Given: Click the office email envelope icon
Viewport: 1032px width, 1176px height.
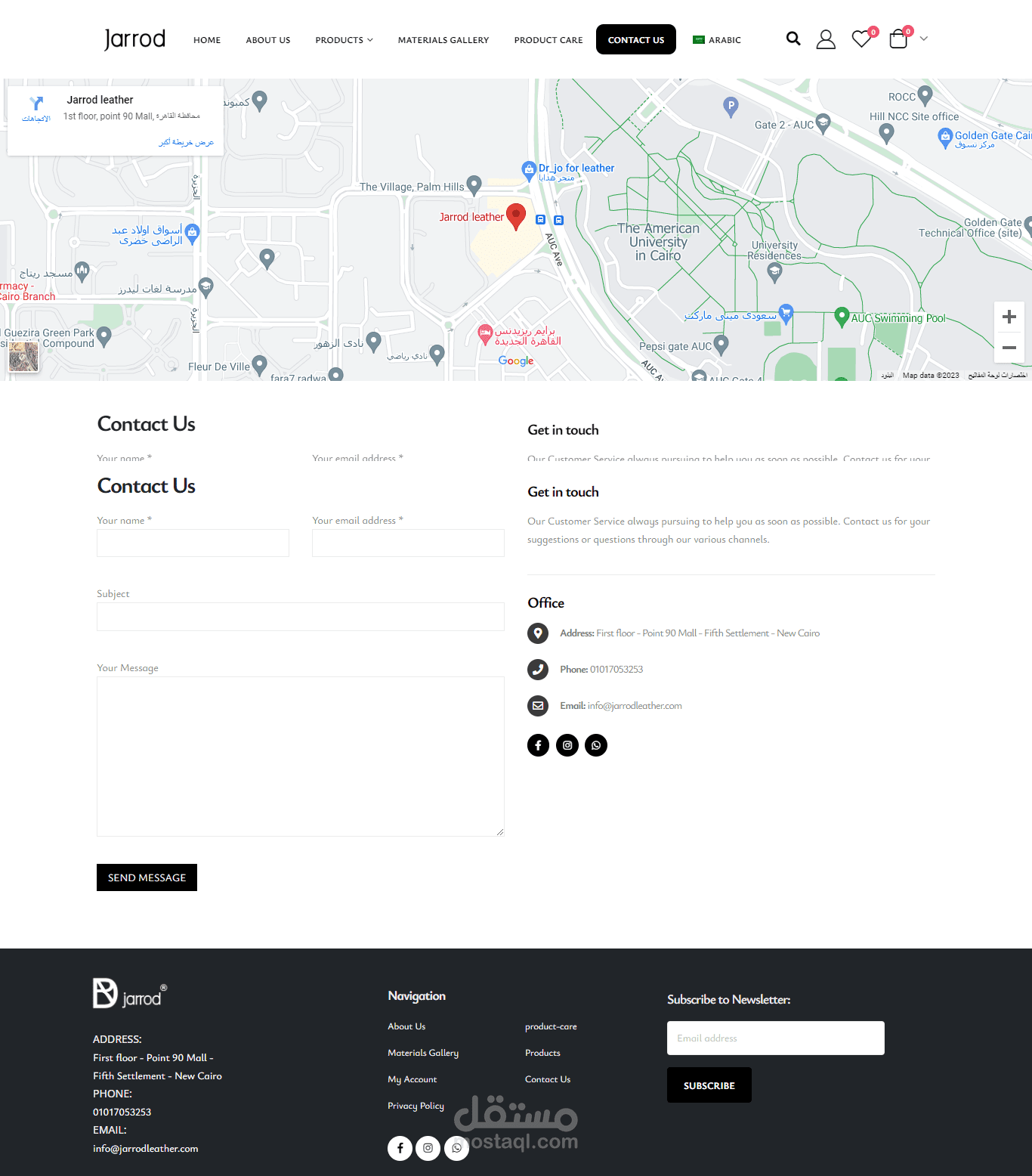Looking at the screenshot, I should (538, 706).
